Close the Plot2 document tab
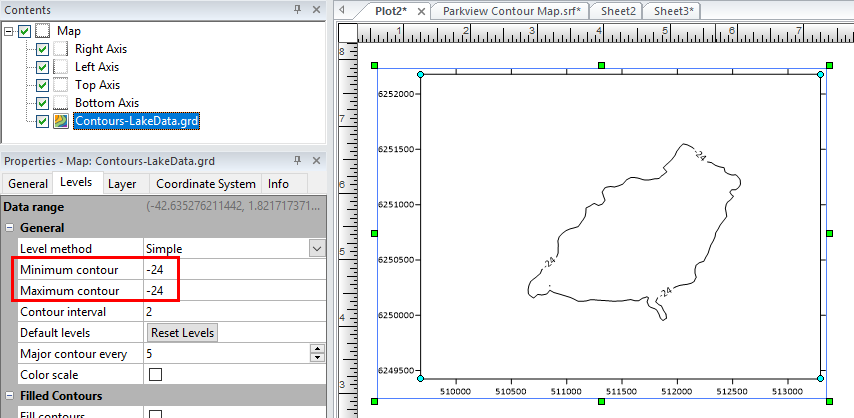This screenshot has height=418, width=854. 420,11
